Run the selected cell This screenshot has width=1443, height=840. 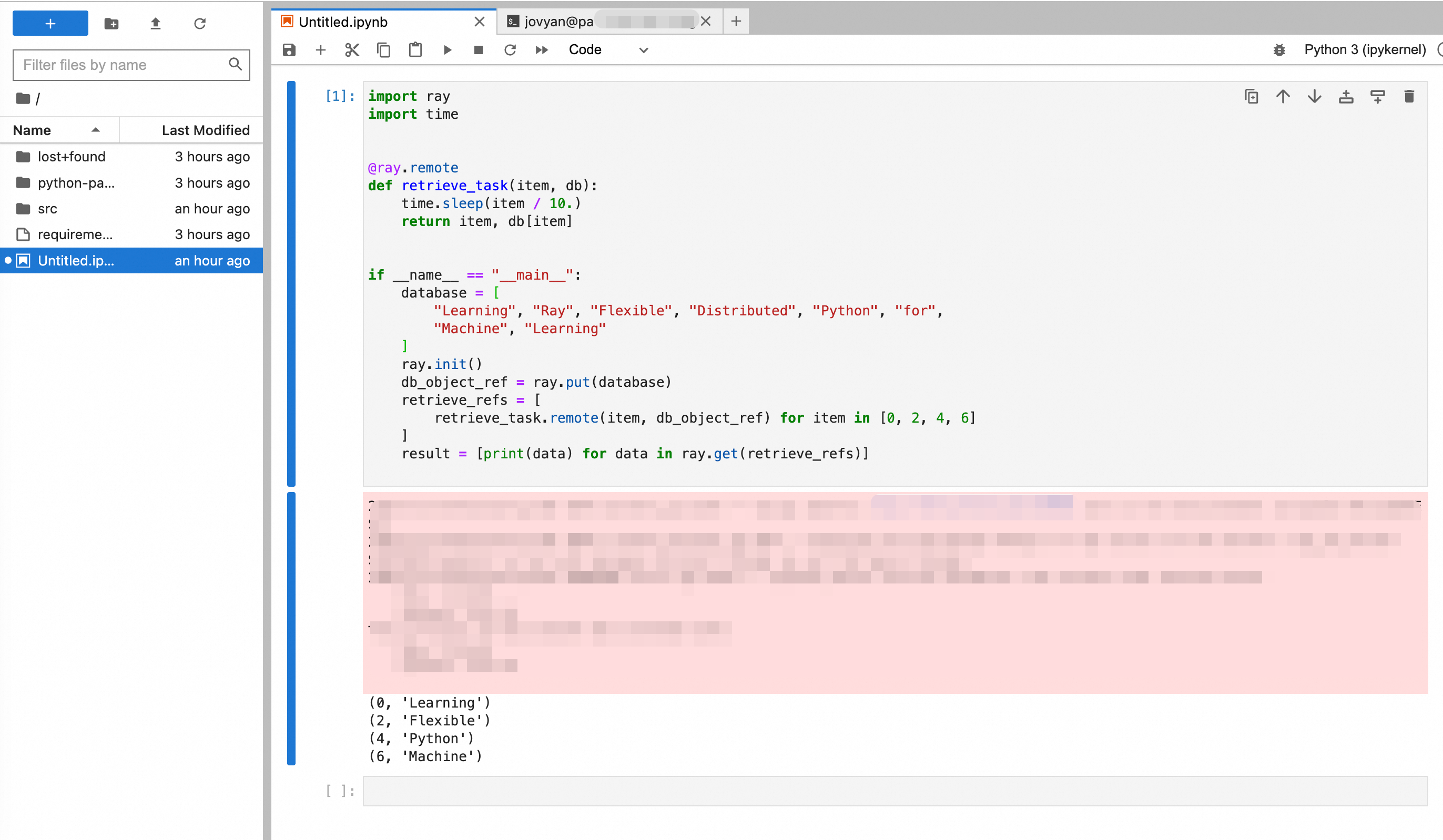(447, 50)
